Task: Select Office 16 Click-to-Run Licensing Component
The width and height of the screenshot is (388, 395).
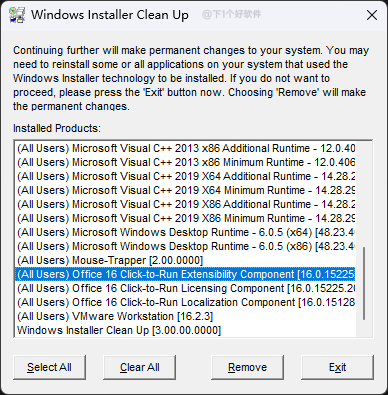Action: (x=185, y=288)
